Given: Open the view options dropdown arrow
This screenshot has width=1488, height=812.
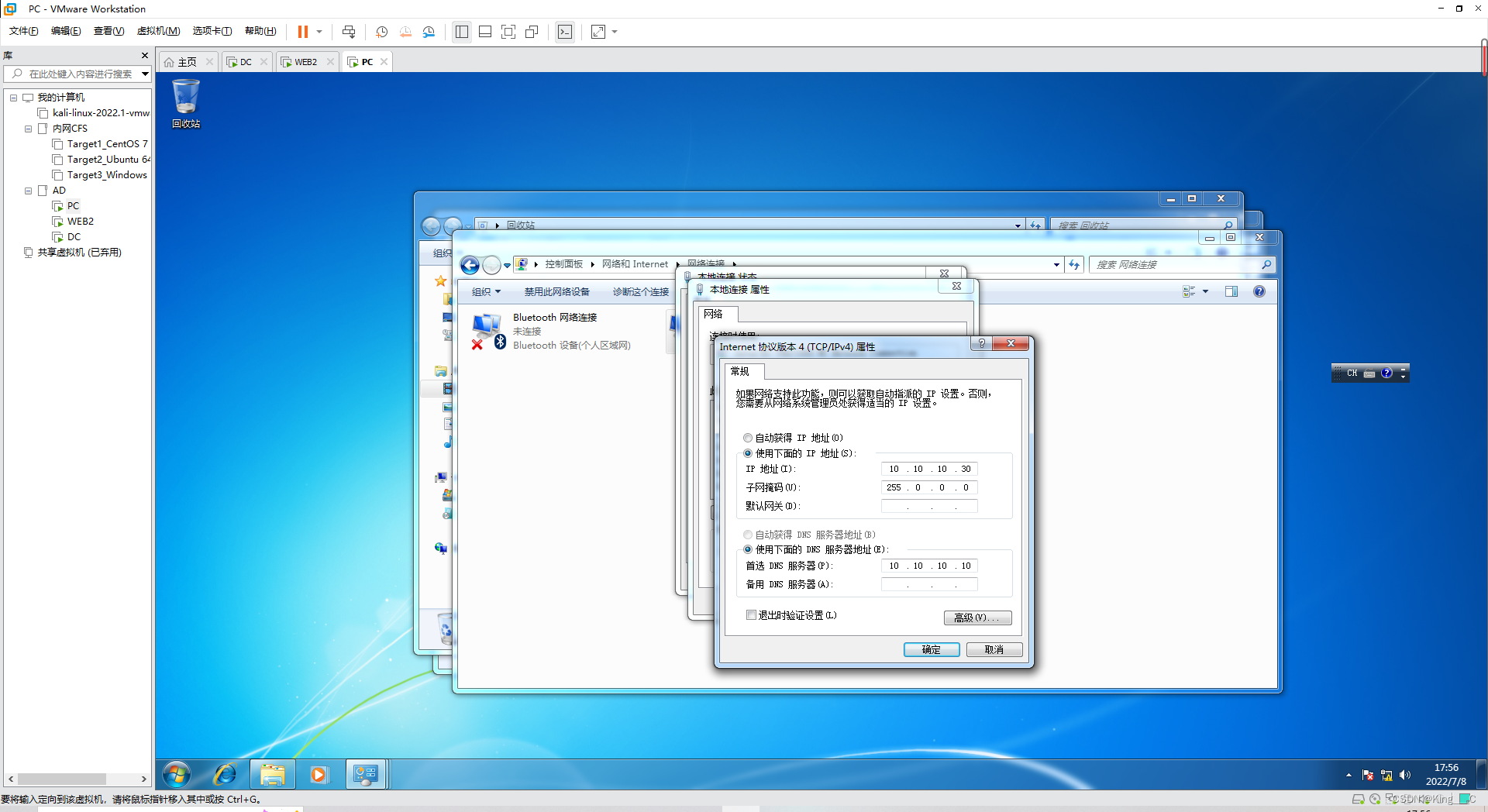Looking at the screenshot, I should pos(1205,291).
